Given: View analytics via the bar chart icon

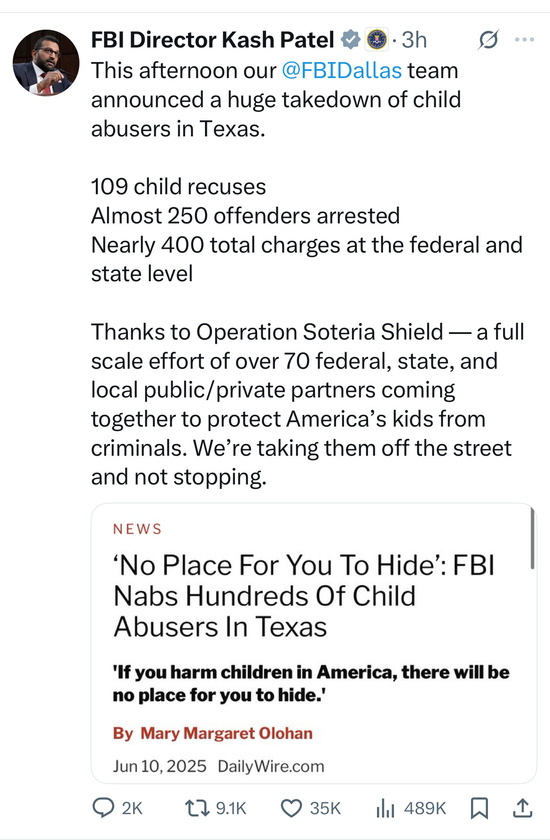Looking at the screenshot, I should click(x=385, y=808).
